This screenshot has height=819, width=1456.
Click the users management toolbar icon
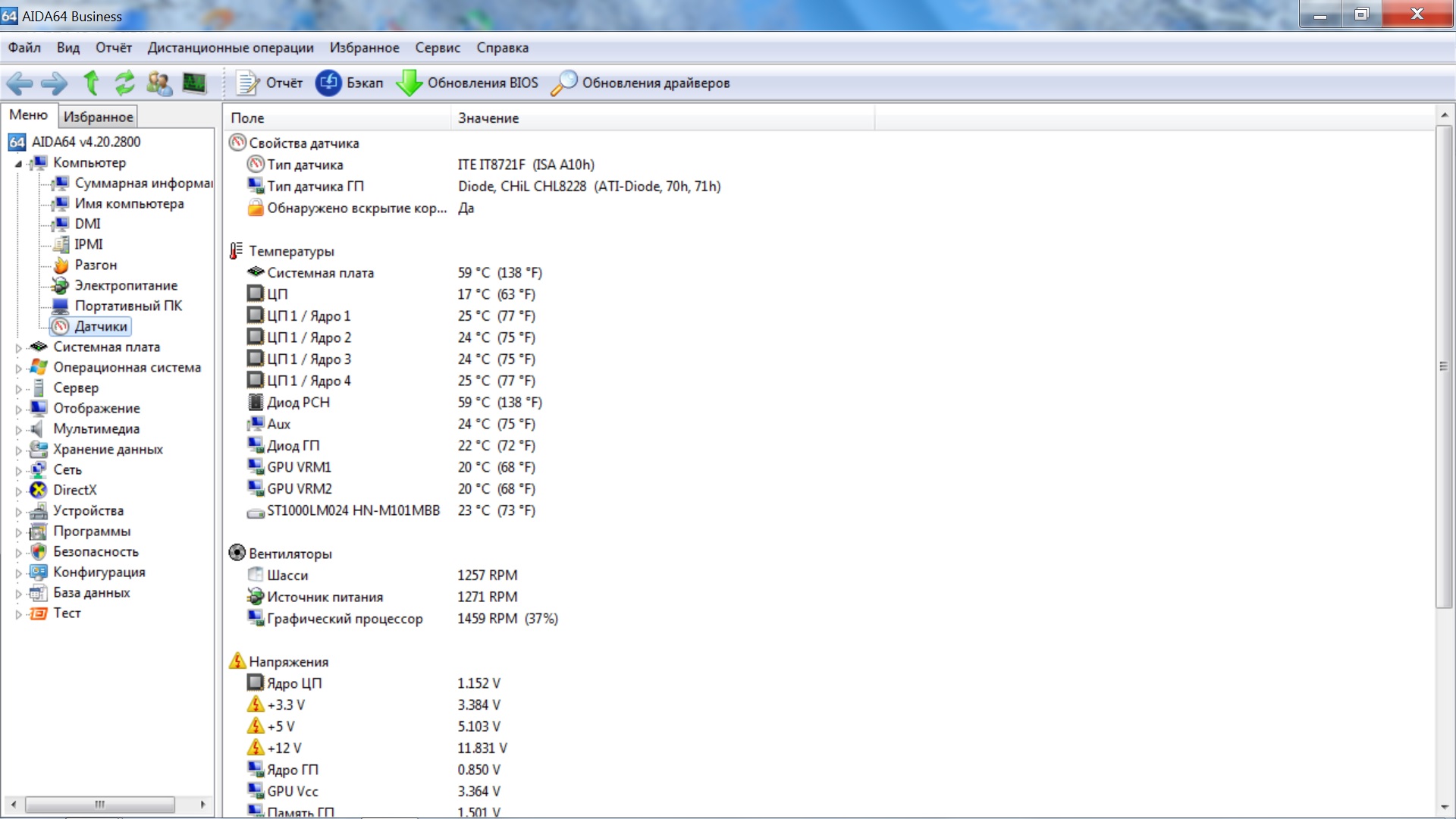pos(159,83)
